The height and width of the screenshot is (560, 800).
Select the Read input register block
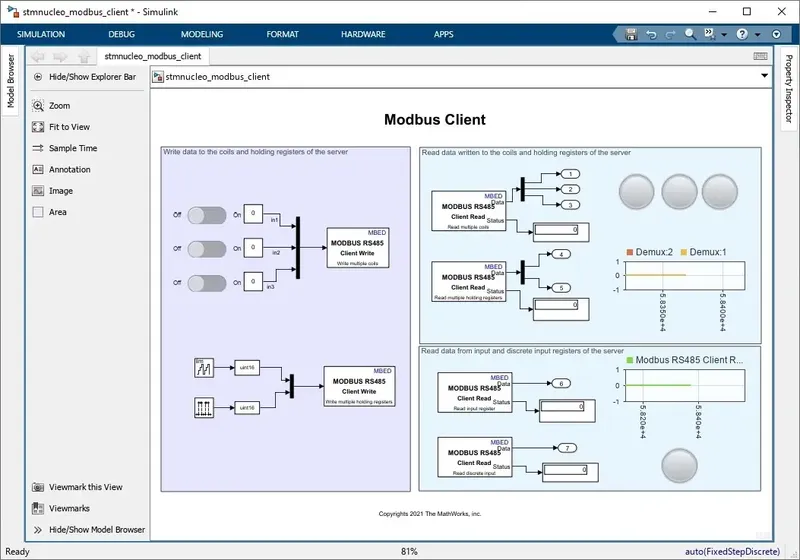point(474,392)
